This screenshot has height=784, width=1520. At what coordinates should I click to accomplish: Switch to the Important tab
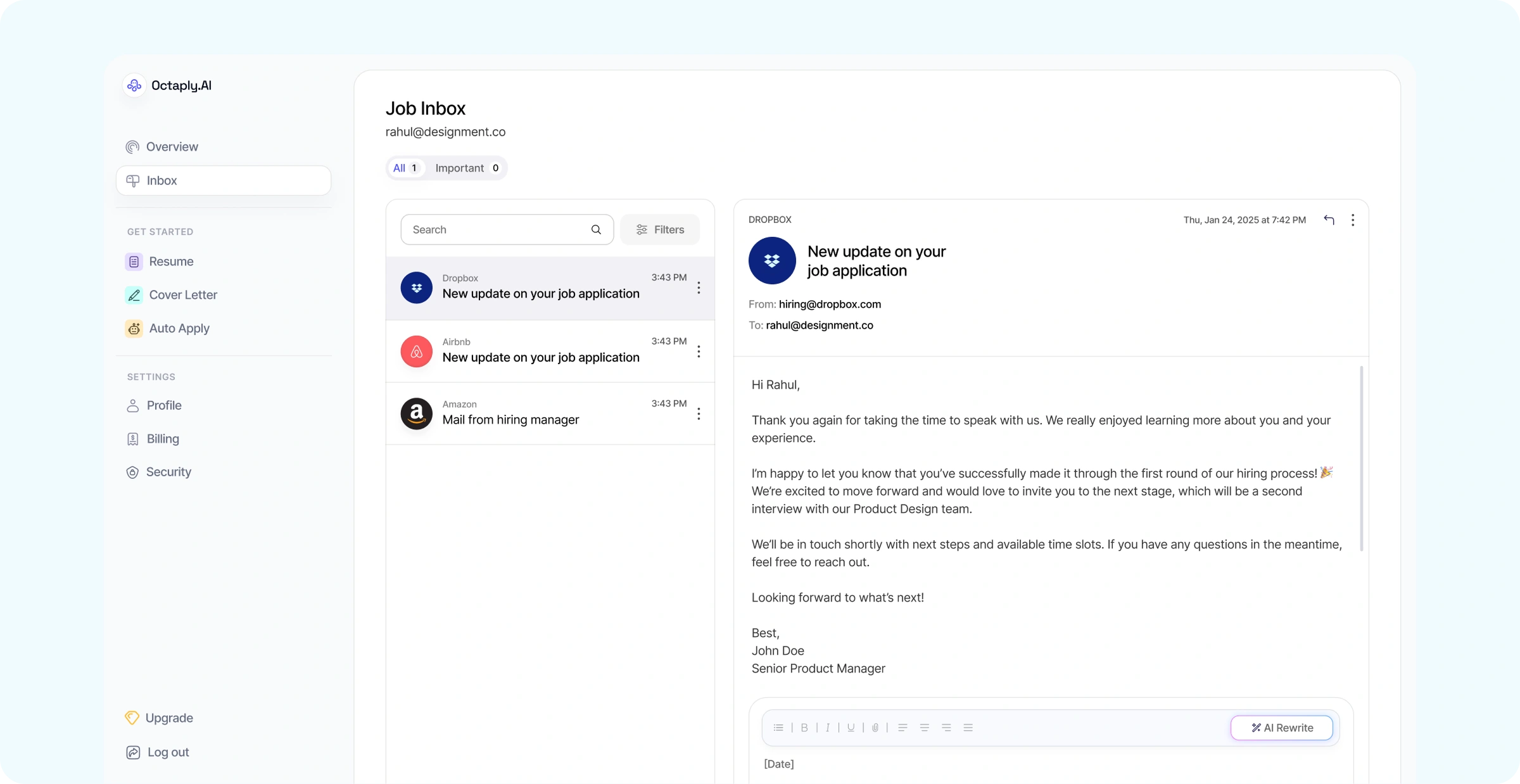tap(467, 168)
